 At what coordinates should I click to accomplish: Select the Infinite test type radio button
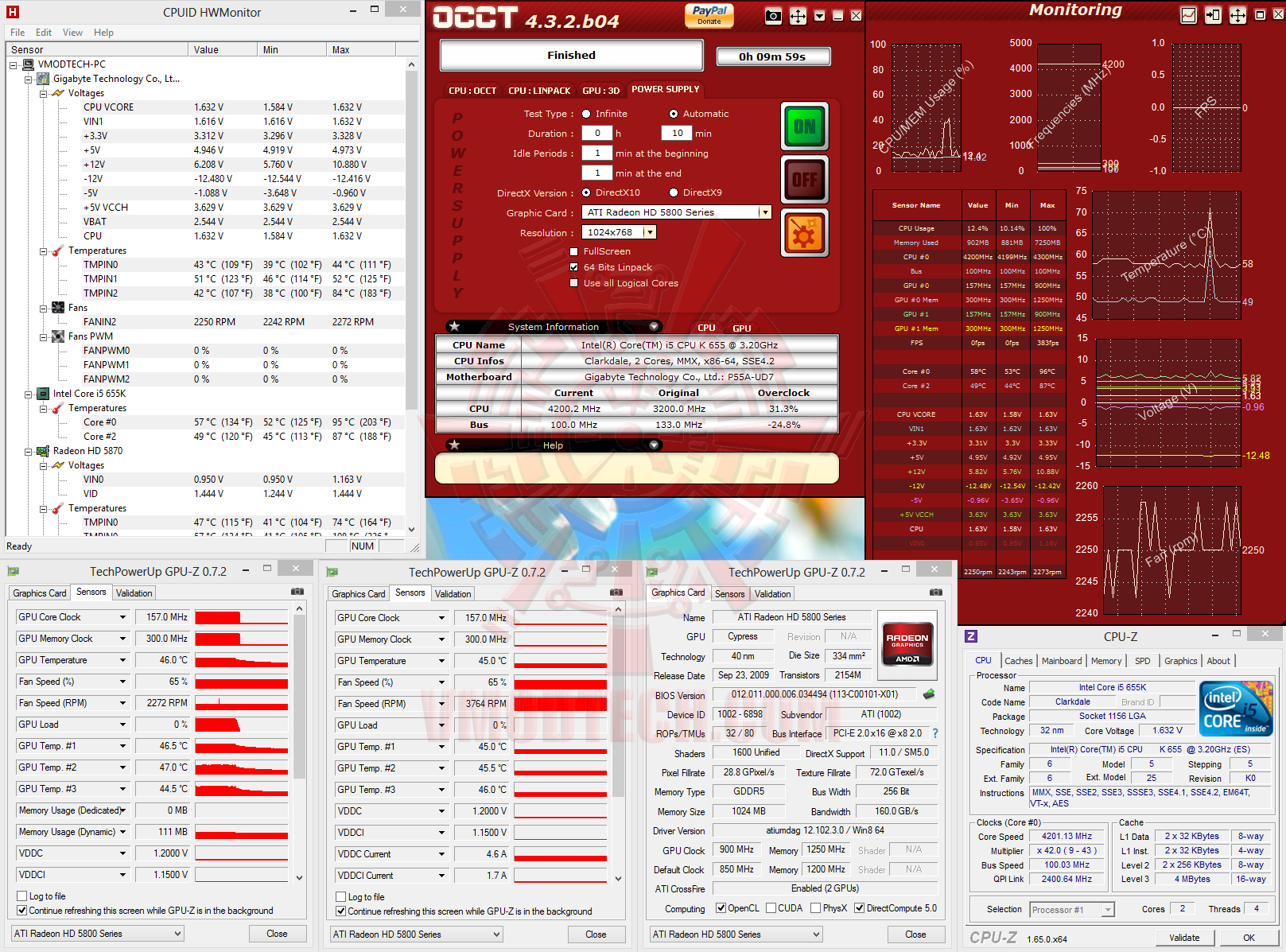[586, 114]
